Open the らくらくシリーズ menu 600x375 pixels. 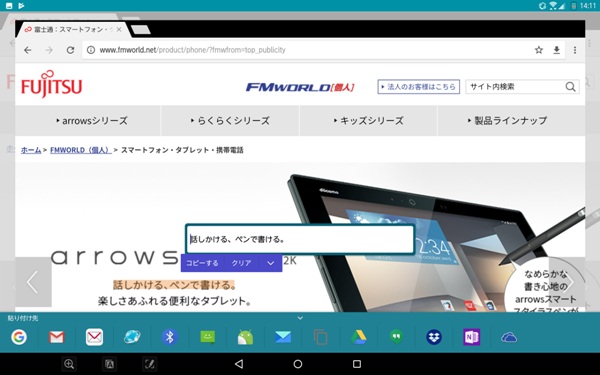tap(230, 121)
